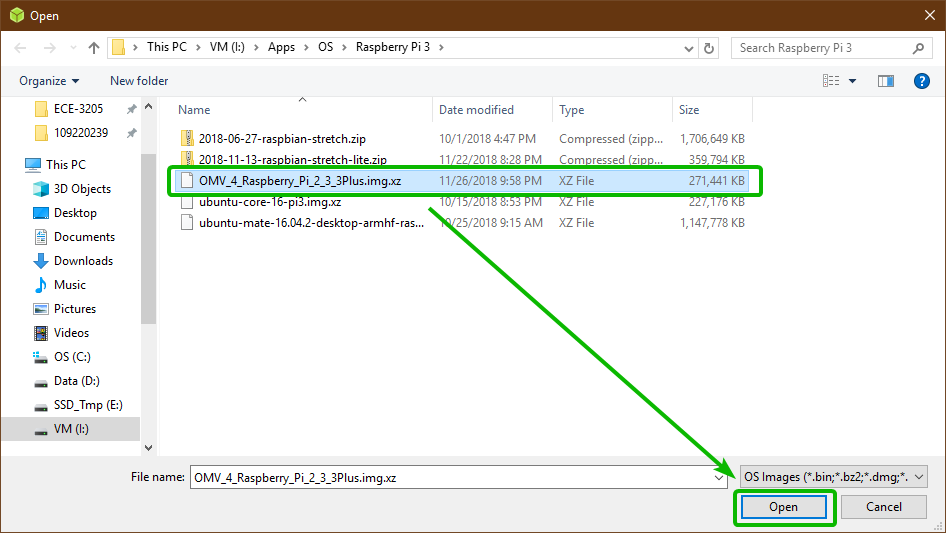Open Data (D:) drive in sidebar
946x533 pixels.
pyautogui.click(x=77, y=381)
